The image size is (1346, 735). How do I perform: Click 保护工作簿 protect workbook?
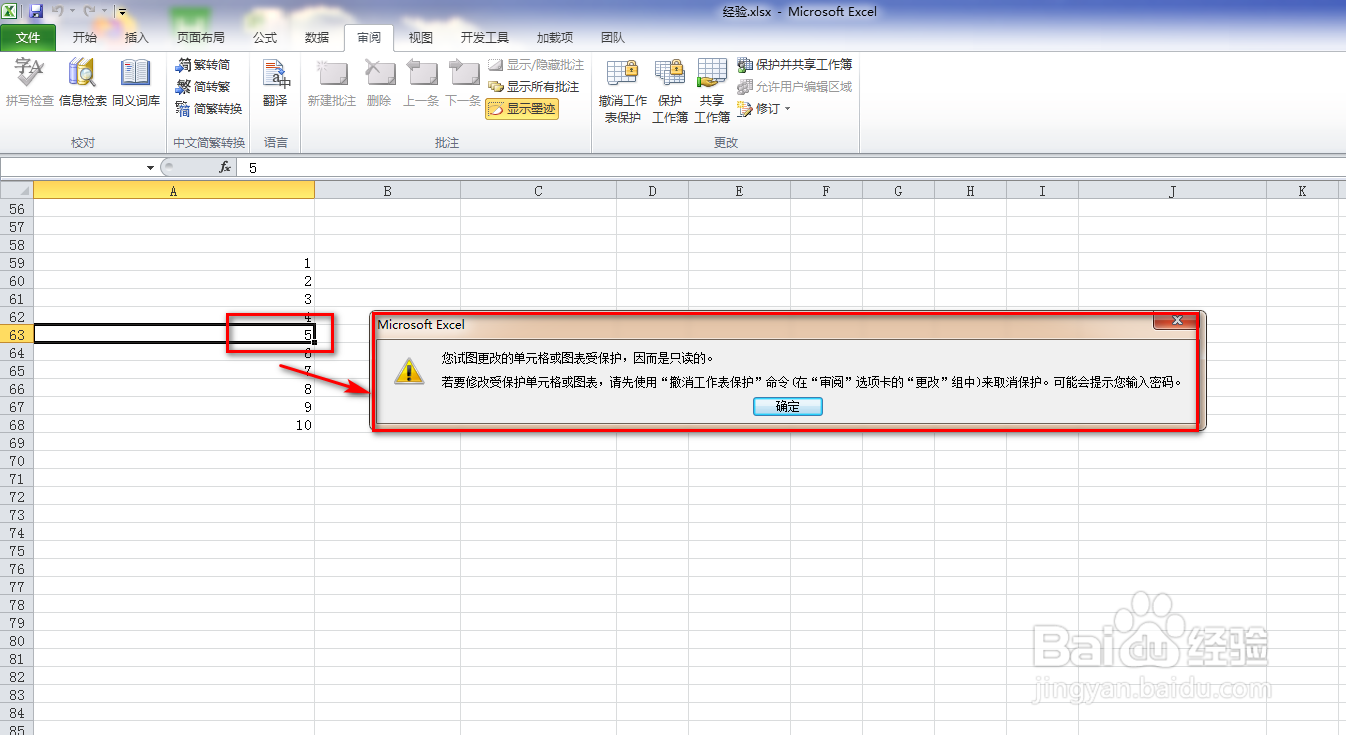670,90
